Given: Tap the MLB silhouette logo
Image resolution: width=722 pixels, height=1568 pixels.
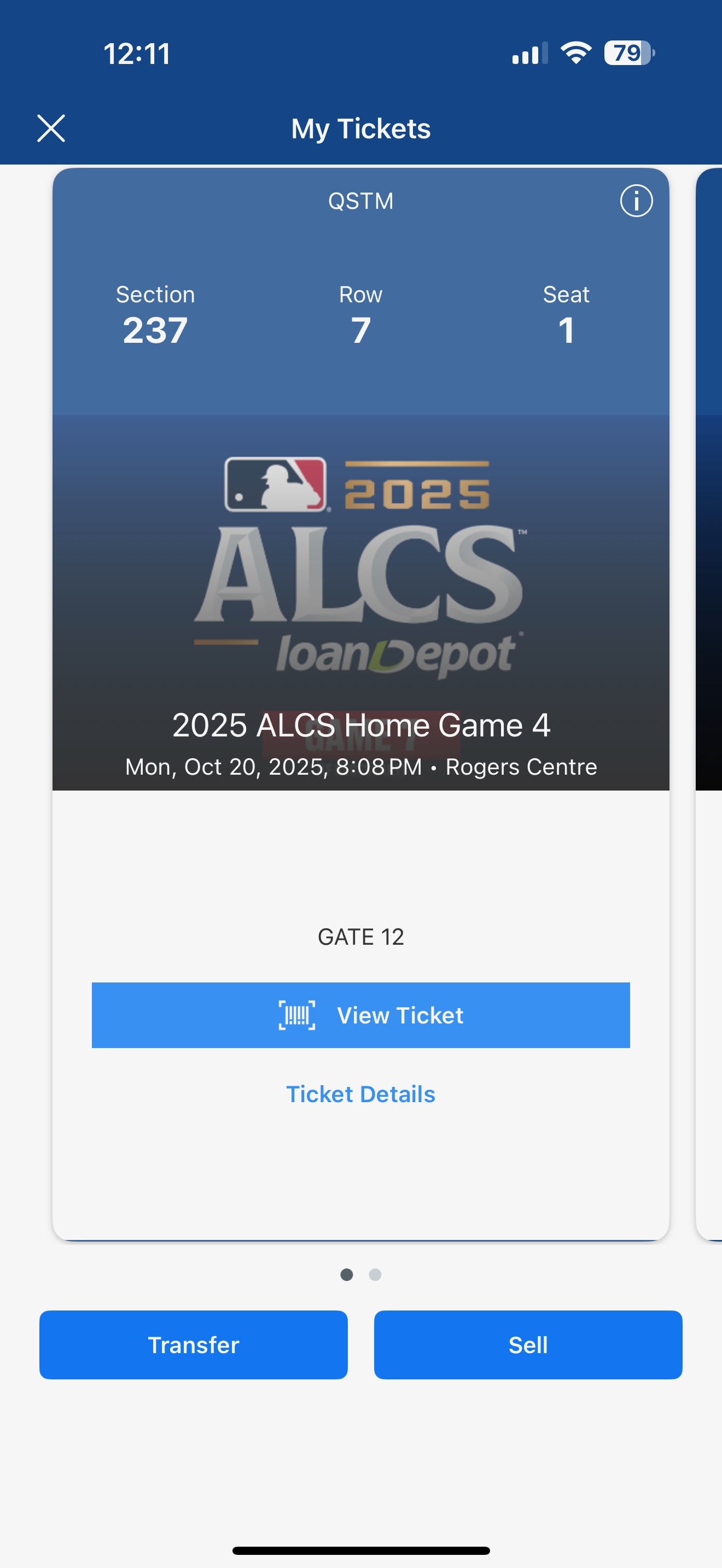Looking at the screenshot, I should tap(276, 484).
